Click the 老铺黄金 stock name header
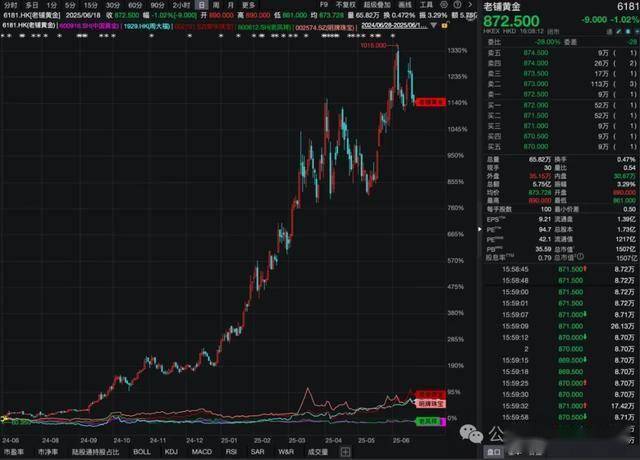 tap(502, 7)
